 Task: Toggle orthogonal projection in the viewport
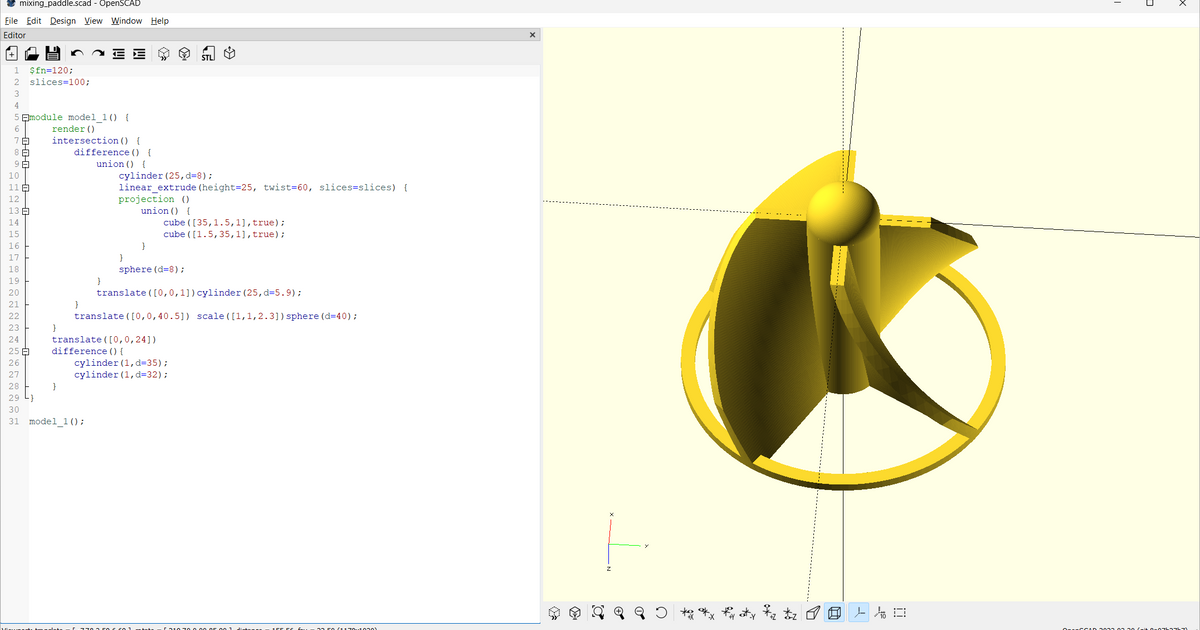pyautogui.click(x=836, y=612)
